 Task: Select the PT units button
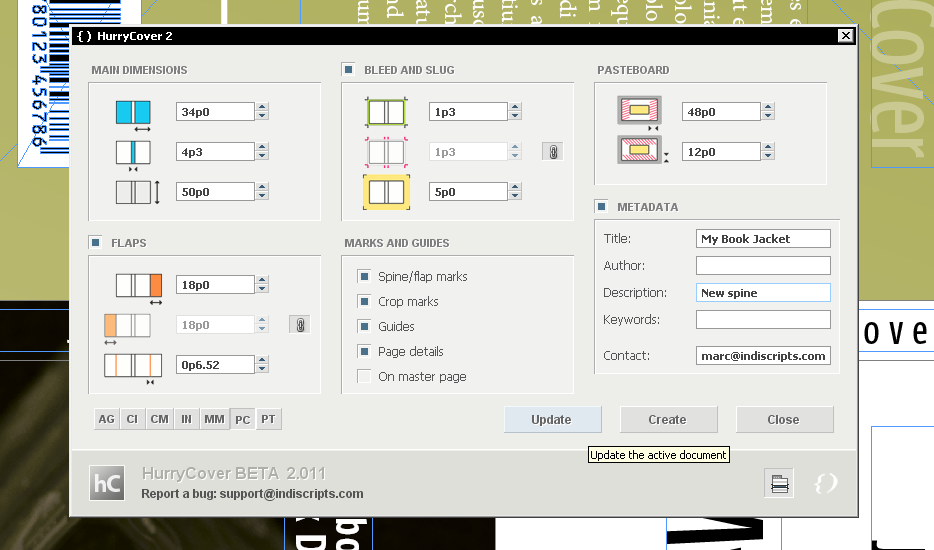(268, 420)
